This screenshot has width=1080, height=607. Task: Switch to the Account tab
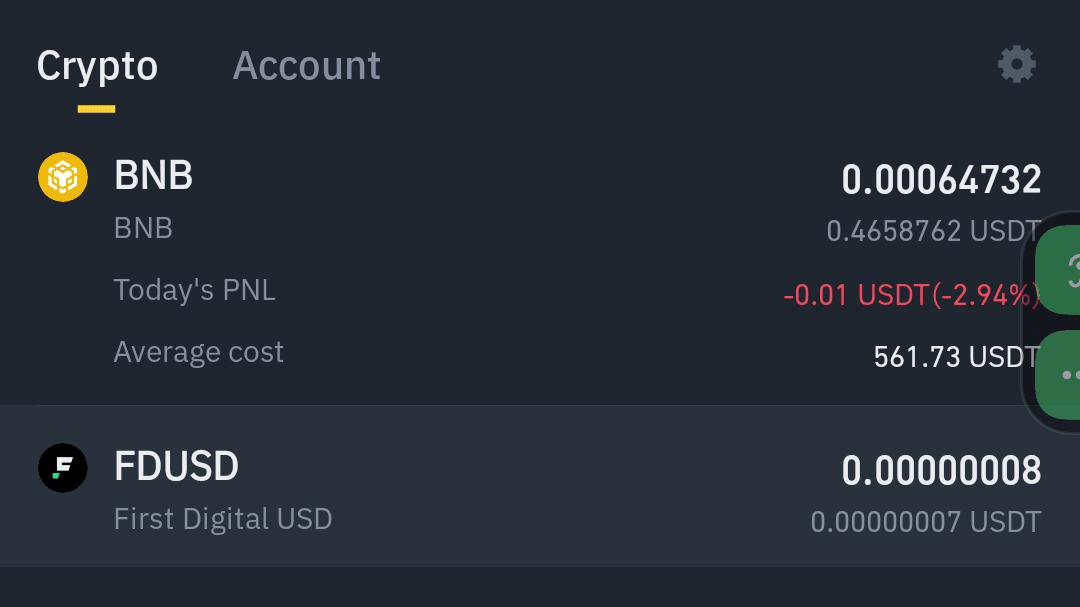306,66
